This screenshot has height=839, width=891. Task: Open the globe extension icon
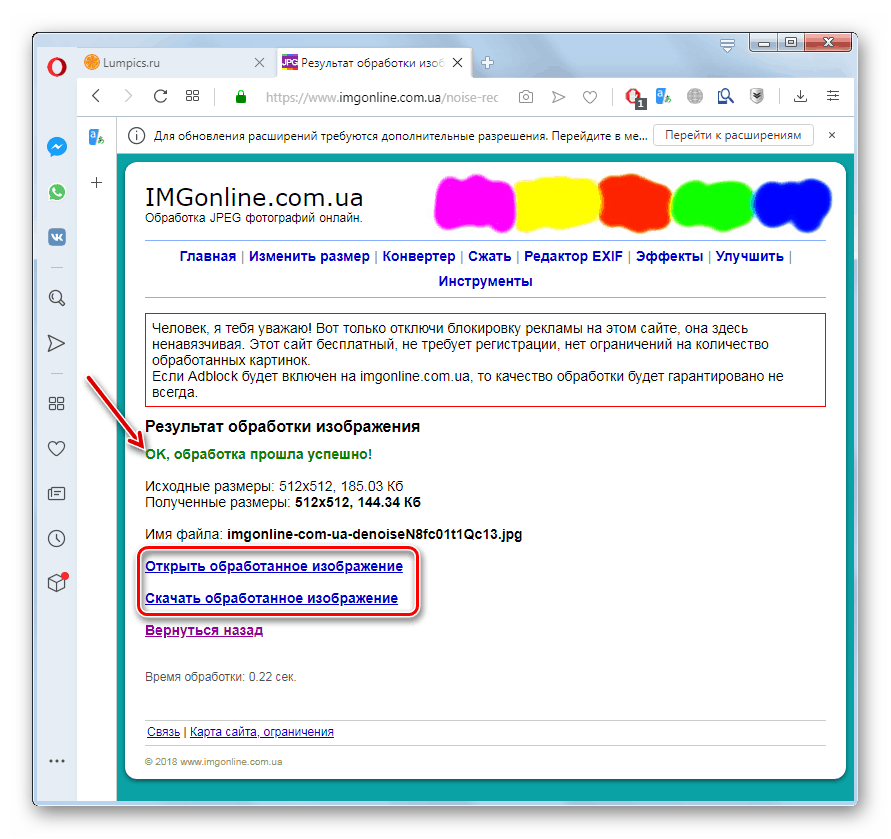click(694, 96)
